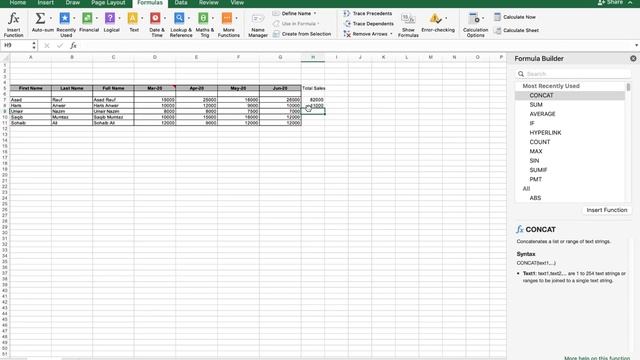
Task: Close the Formula Builder panel
Action: (633, 58)
